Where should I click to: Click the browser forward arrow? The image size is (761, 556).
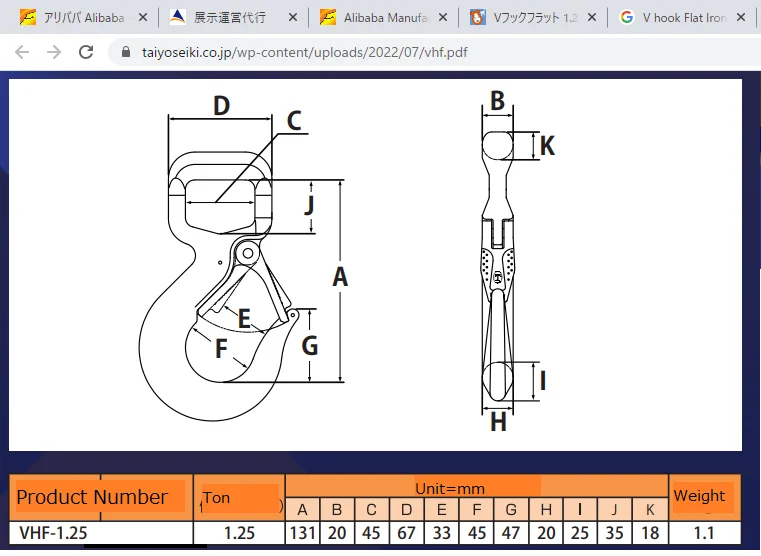pos(53,52)
